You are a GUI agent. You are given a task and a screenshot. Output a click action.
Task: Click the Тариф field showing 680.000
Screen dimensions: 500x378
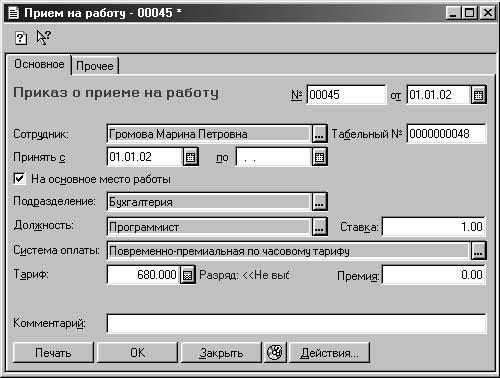point(143,275)
